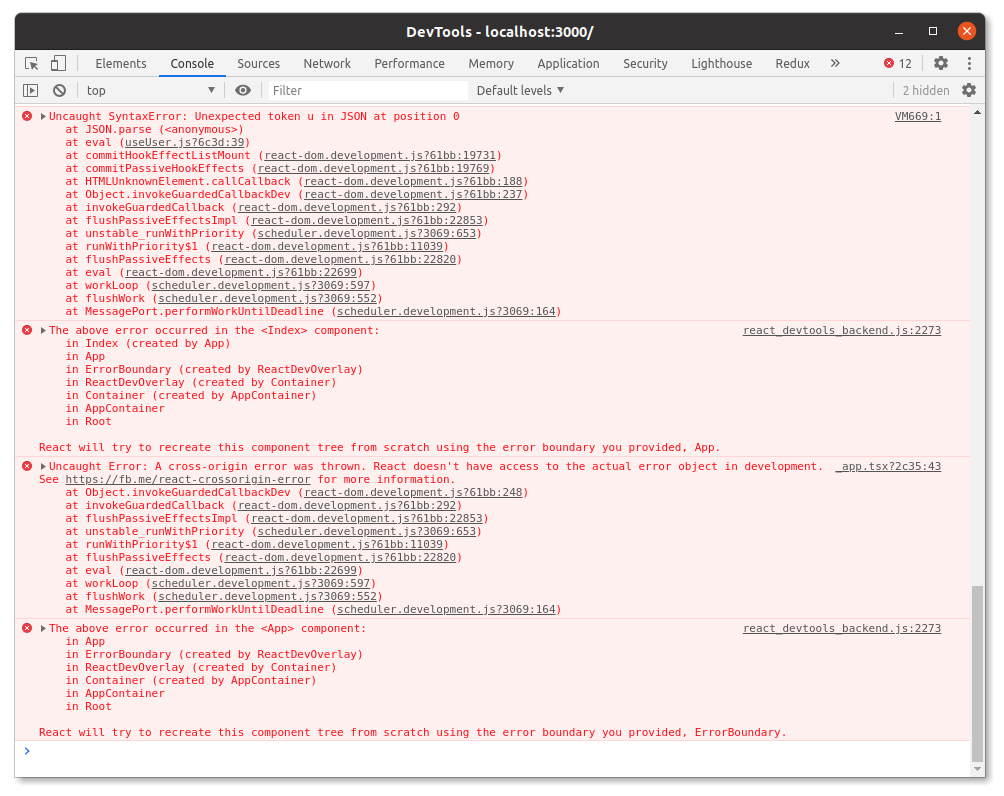Switch to the Elements tab

point(121,63)
